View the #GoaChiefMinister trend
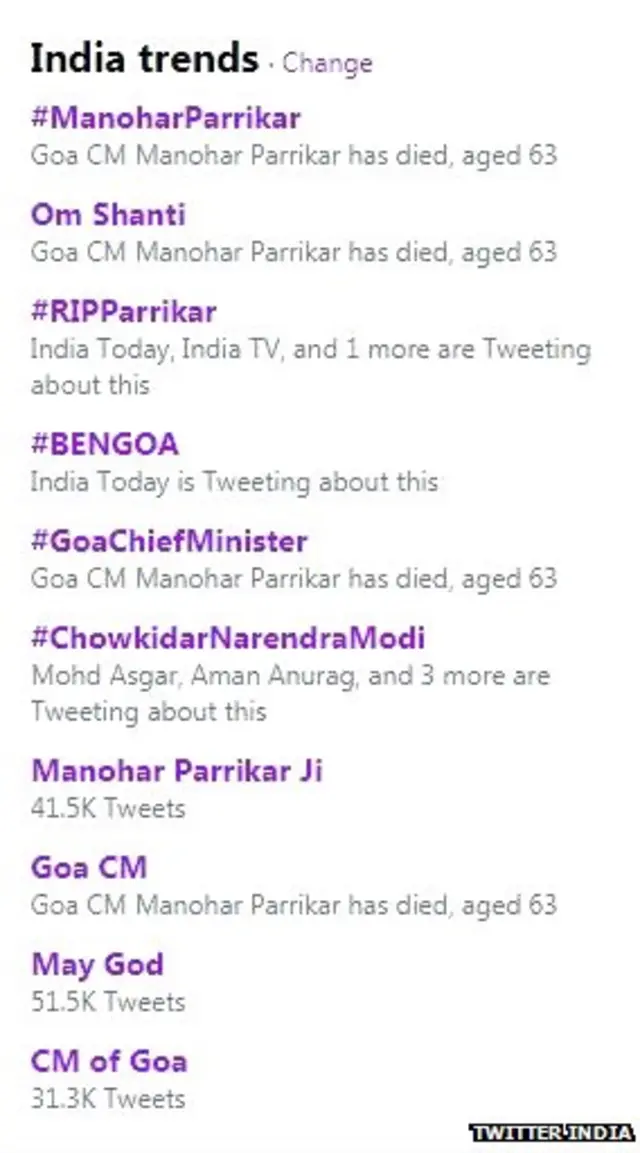The width and height of the screenshot is (640, 1153). click(169, 541)
